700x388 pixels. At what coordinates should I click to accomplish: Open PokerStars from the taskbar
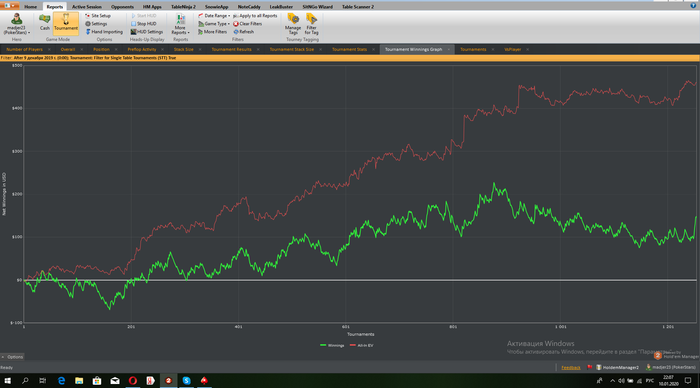point(204,380)
